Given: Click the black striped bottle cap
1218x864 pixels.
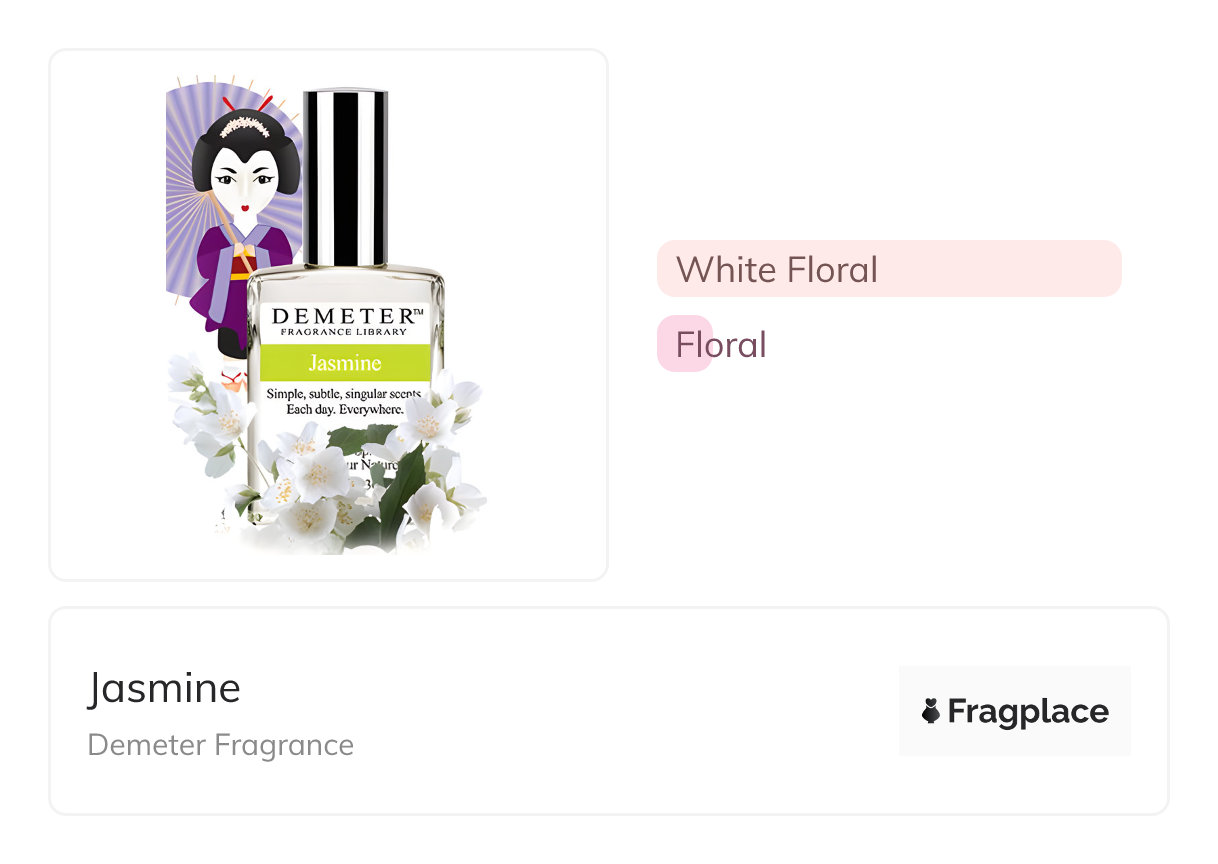Looking at the screenshot, I should 345,177.
